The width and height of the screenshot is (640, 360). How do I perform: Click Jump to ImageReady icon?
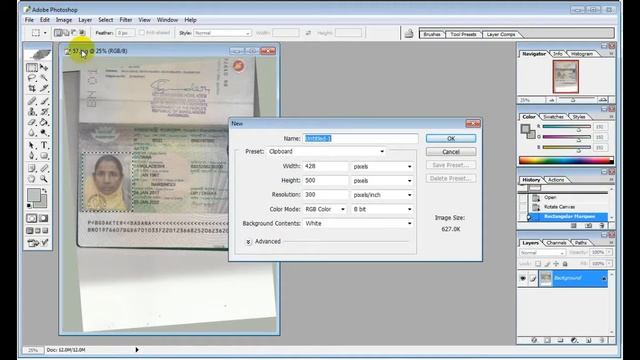click(x=38, y=243)
